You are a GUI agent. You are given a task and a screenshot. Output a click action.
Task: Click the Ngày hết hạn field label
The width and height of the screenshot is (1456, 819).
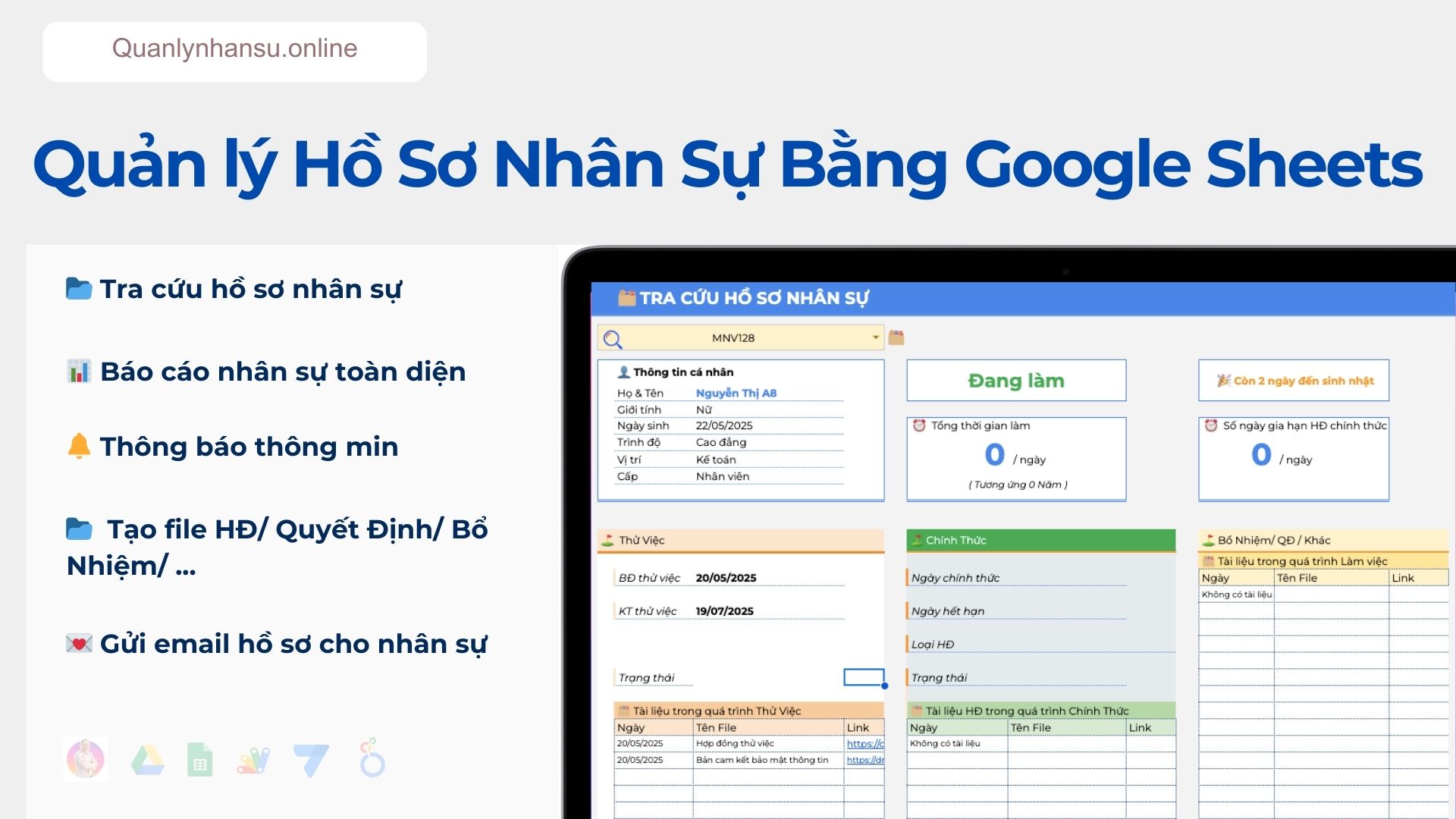tap(948, 611)
